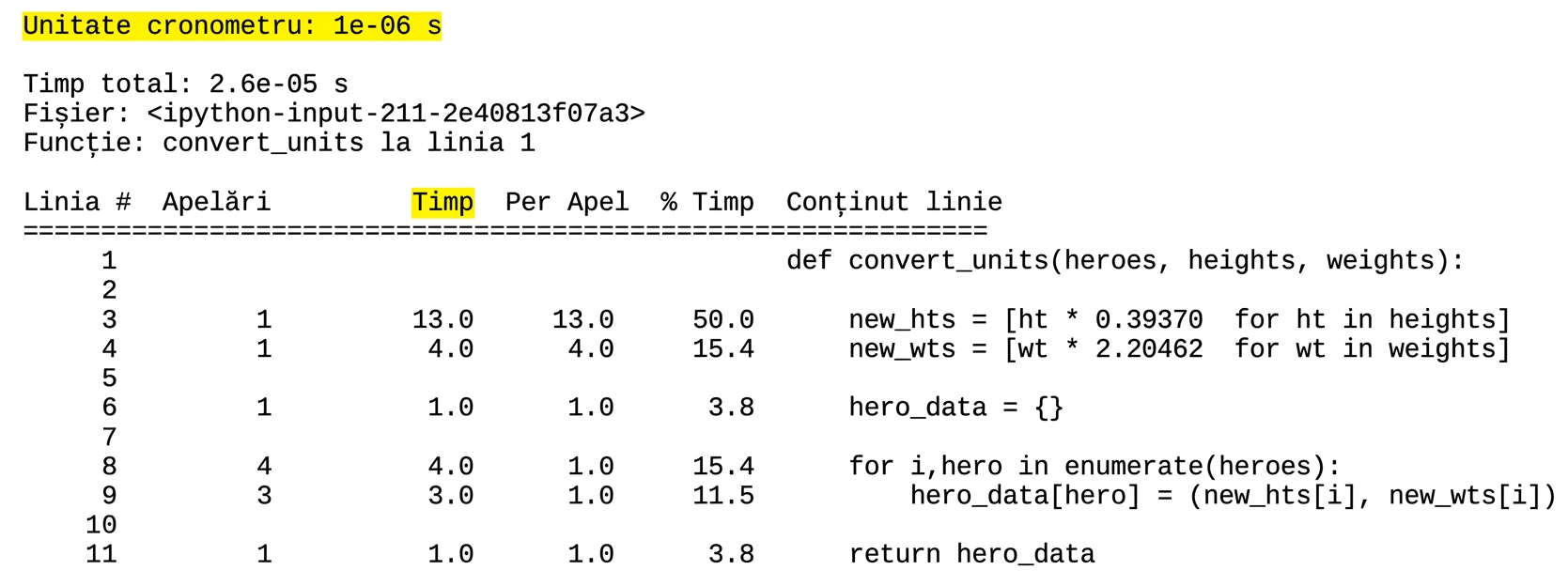Click the new_hts list comprehension line
This screenshot has height=586, width=1568.
click(1179, 320)
